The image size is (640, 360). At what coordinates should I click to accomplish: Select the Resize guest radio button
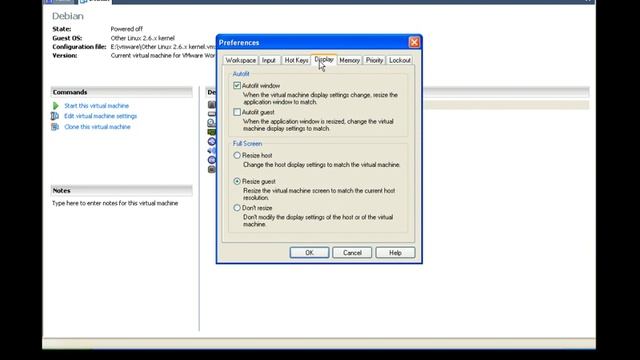[237, 181]
